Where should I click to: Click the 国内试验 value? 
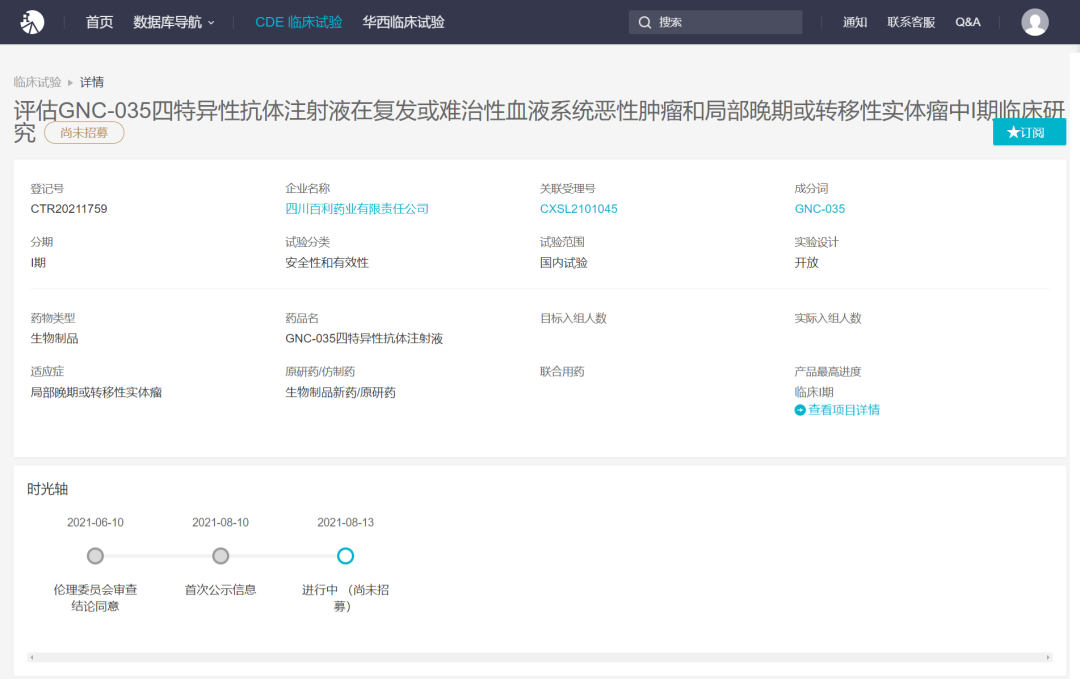click(x=563, y=262)
